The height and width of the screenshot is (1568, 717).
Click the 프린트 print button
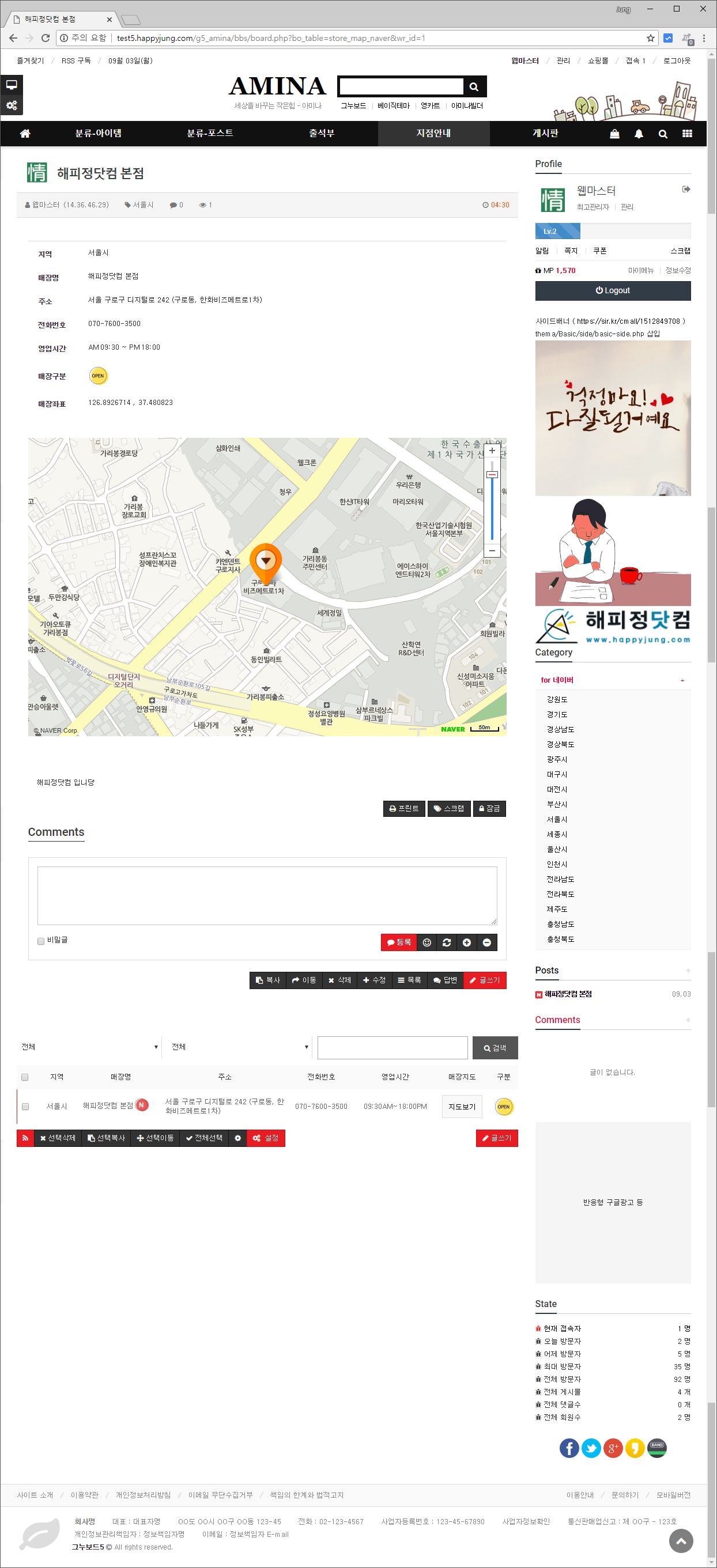(404, 808)
